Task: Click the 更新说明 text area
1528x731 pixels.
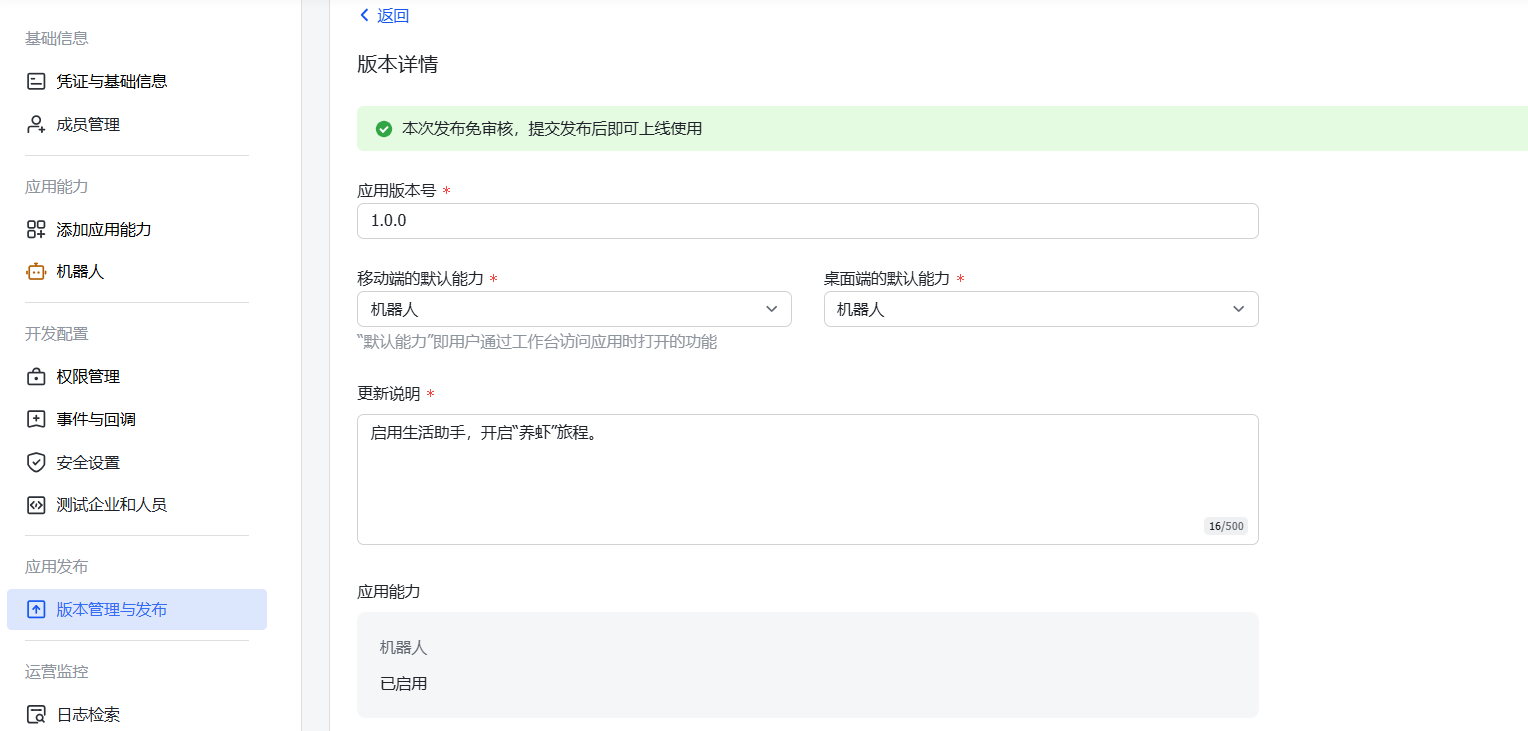Action: pyautogui.click(x=807, y=470)
